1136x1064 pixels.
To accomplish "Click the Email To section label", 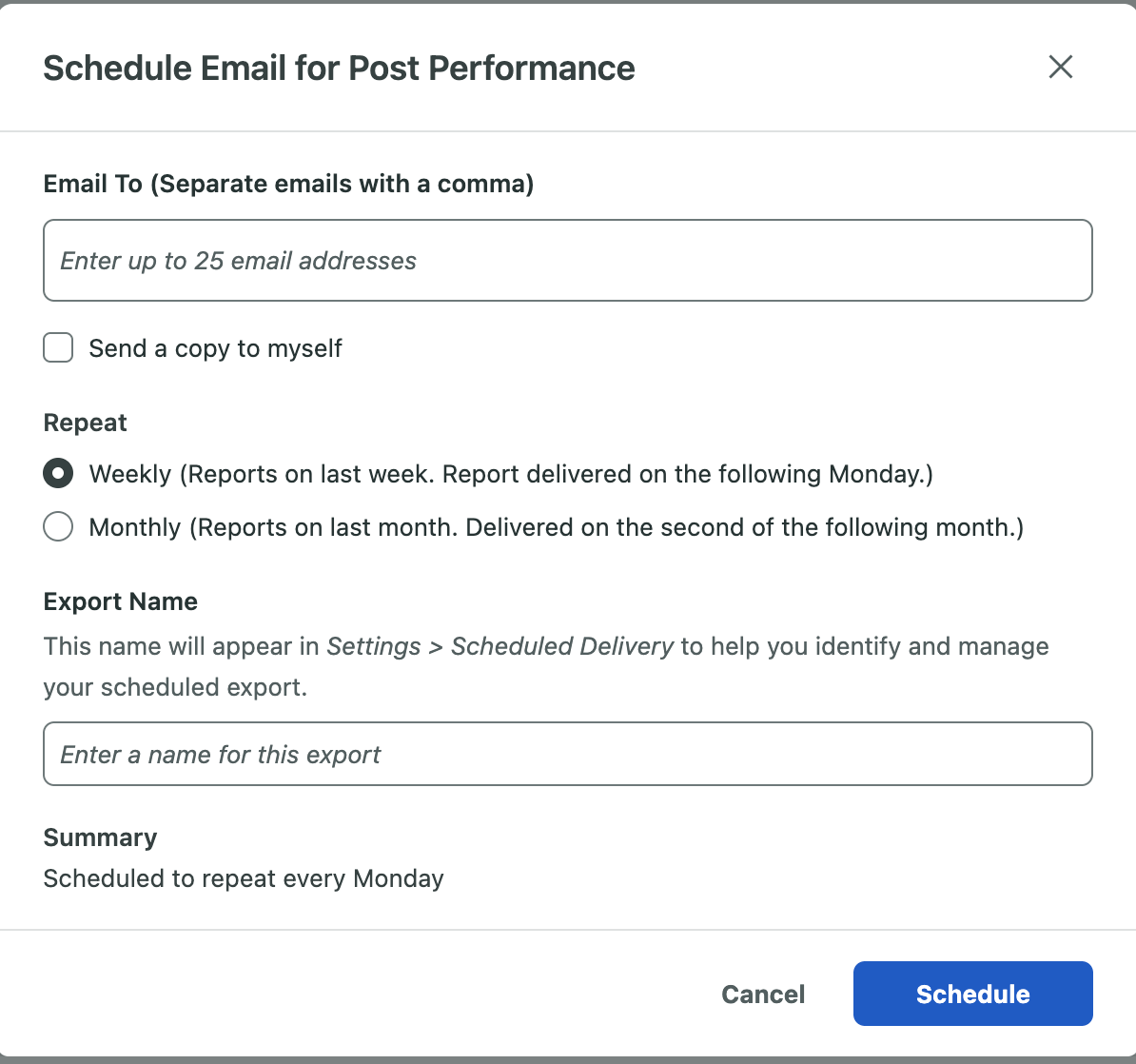I will [x=288, y=184].
